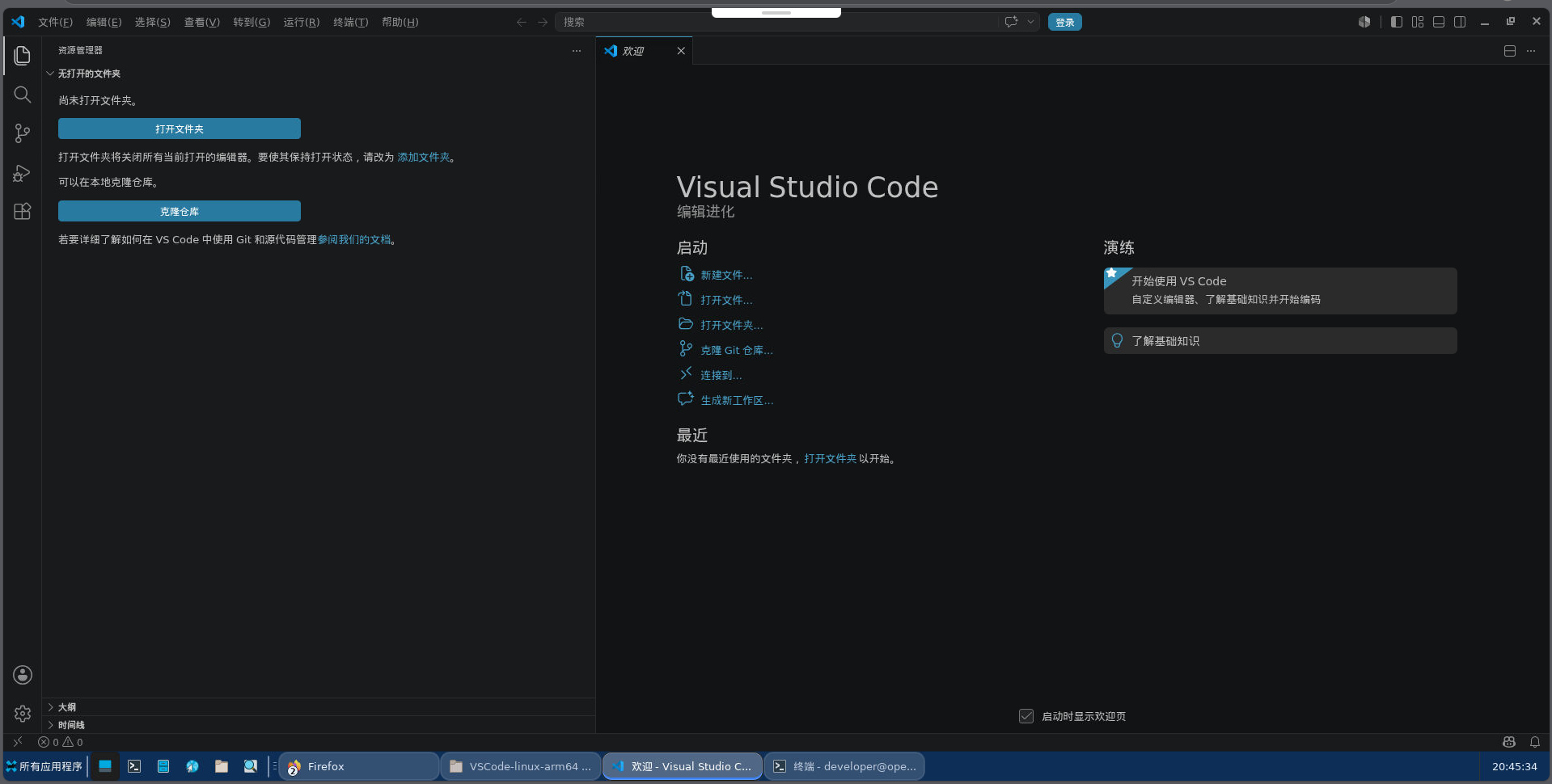Click the chat icon in the title bar
Image resolution: width=1552 pixels, height=784 pixels.
click(x=1011, y=22)
